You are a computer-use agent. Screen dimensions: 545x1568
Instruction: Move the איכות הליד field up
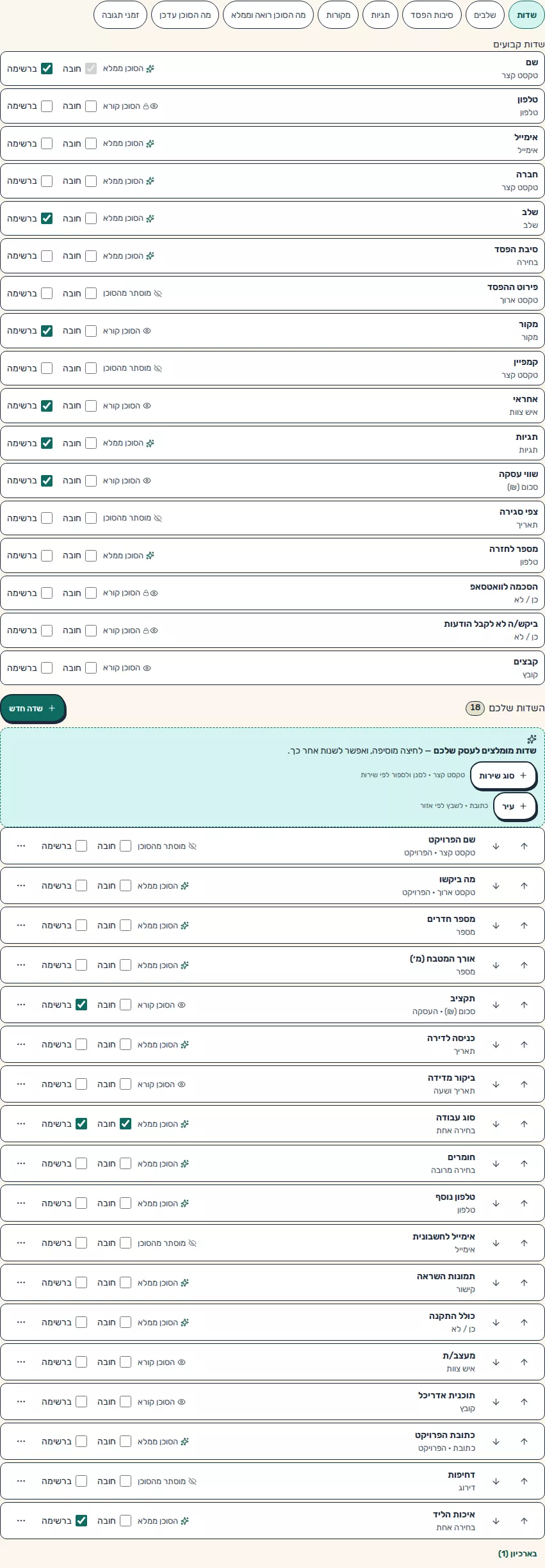point(525,1521)
